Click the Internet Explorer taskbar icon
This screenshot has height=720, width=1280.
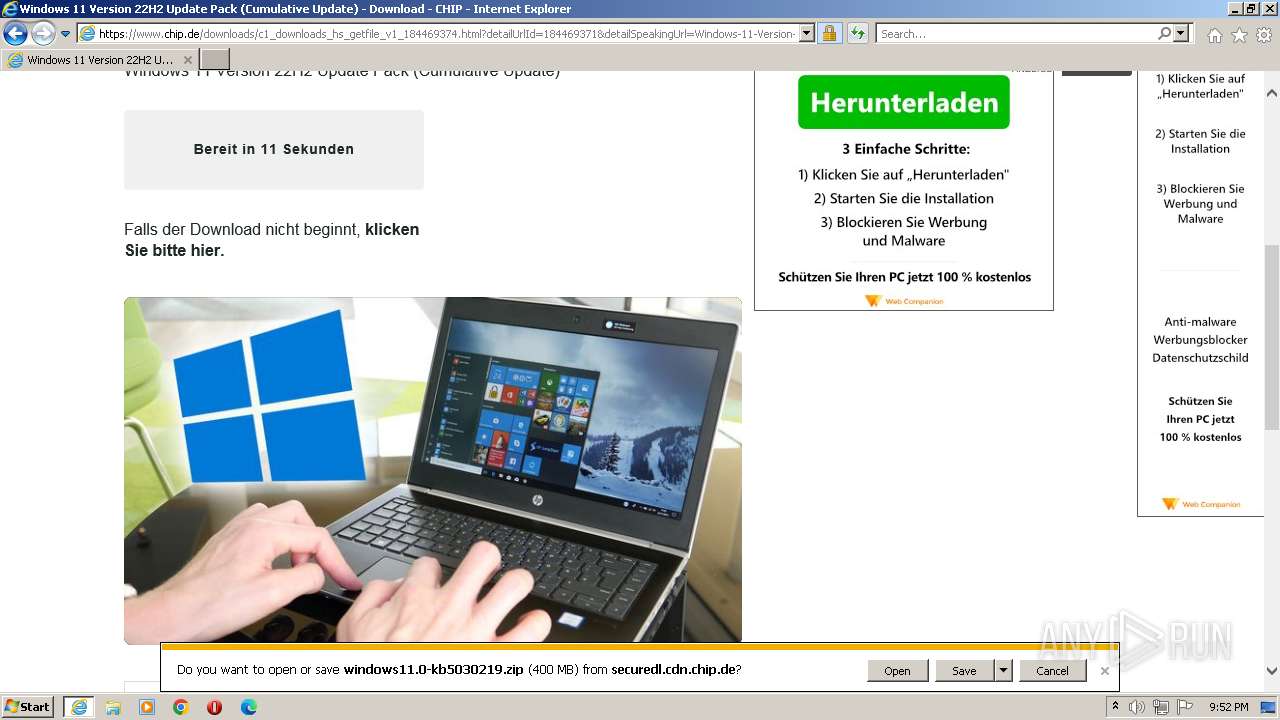[x=78, y=707]
